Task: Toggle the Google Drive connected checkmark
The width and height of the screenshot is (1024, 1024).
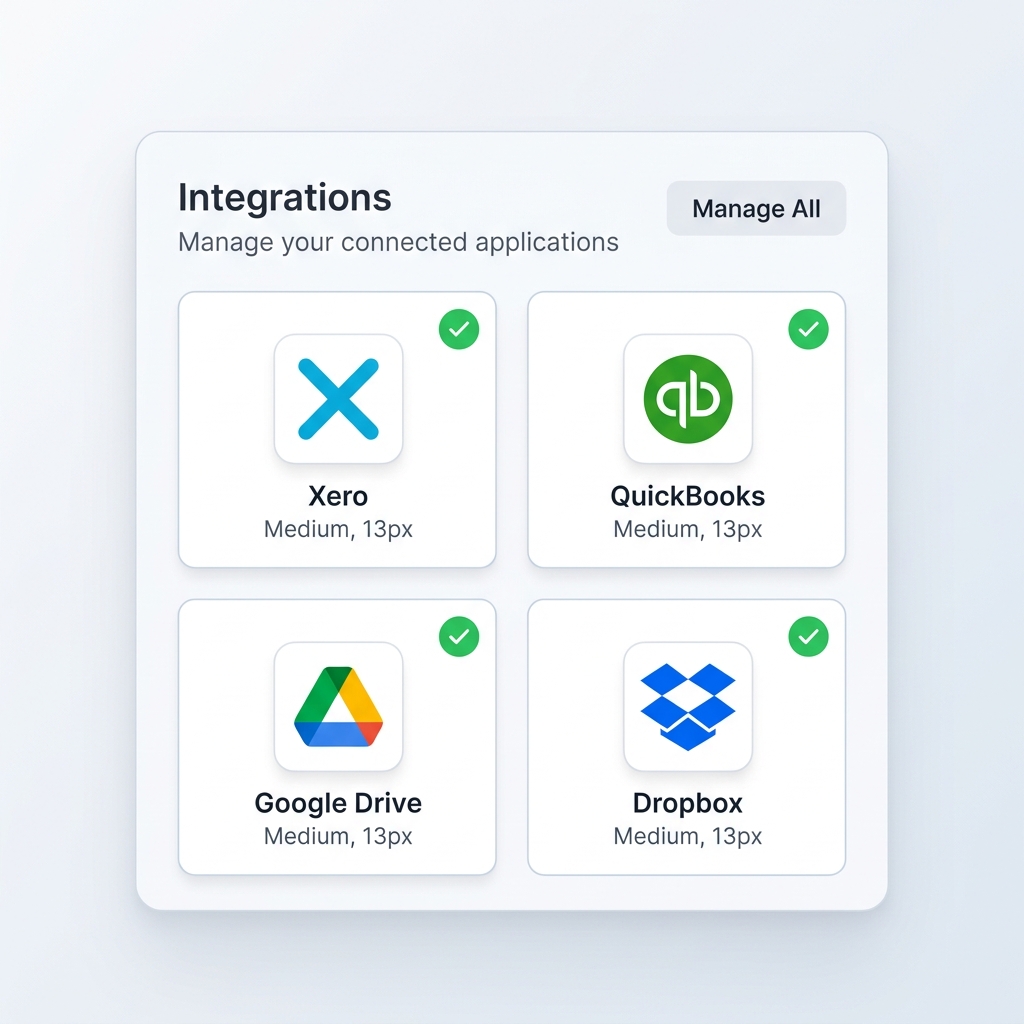Action: point(459,637)
